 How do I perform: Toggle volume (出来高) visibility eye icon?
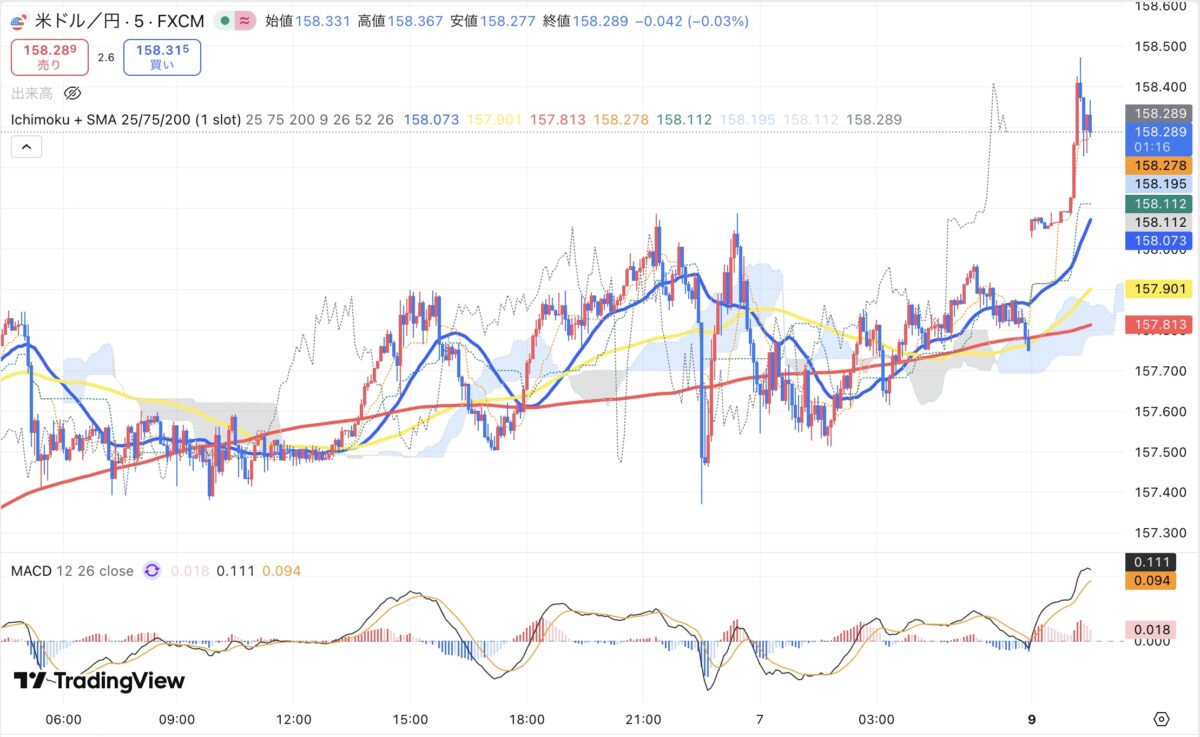tap(72, 94)
